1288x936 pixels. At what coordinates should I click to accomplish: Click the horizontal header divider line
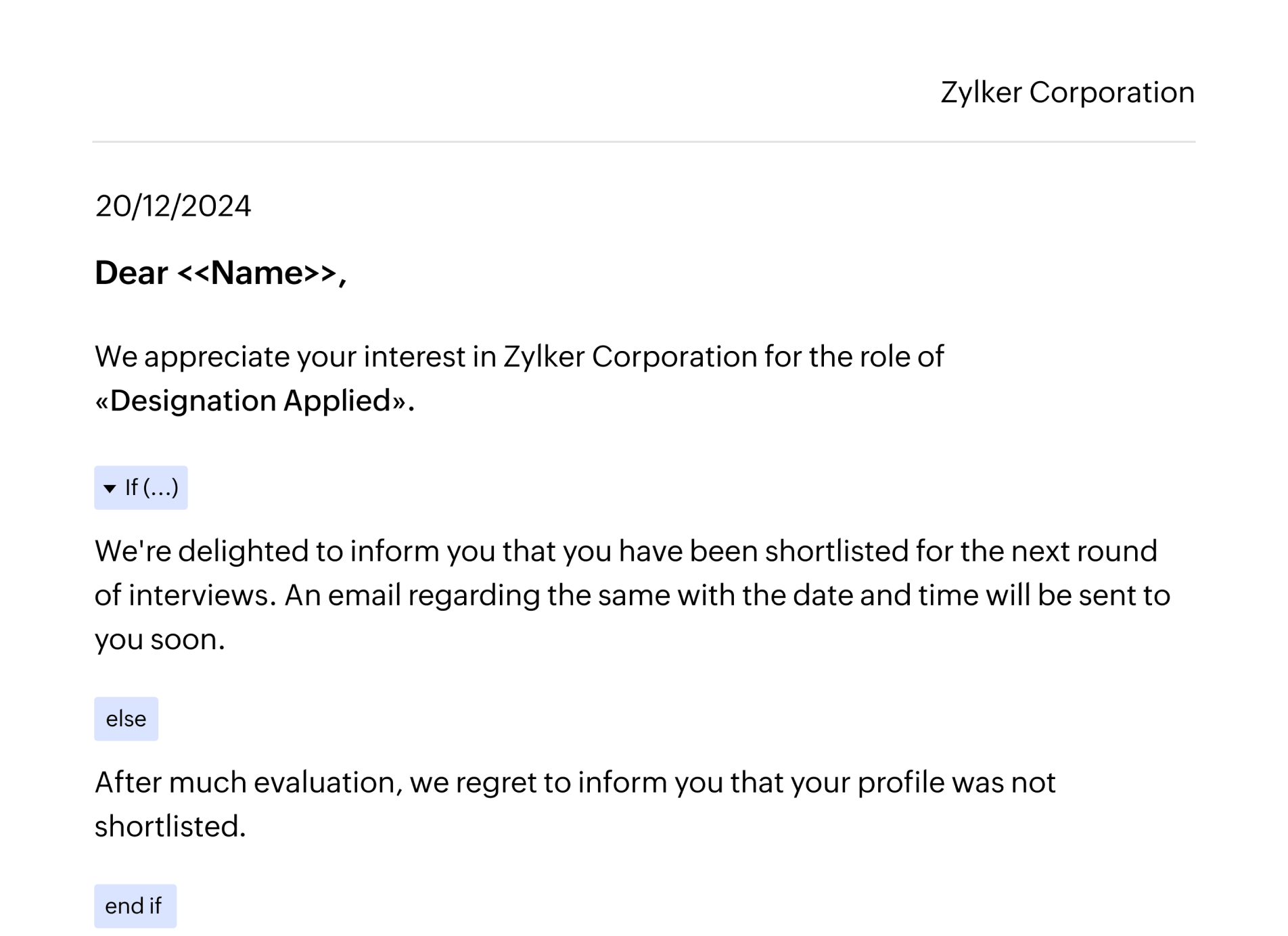click(x=644, y=142)
